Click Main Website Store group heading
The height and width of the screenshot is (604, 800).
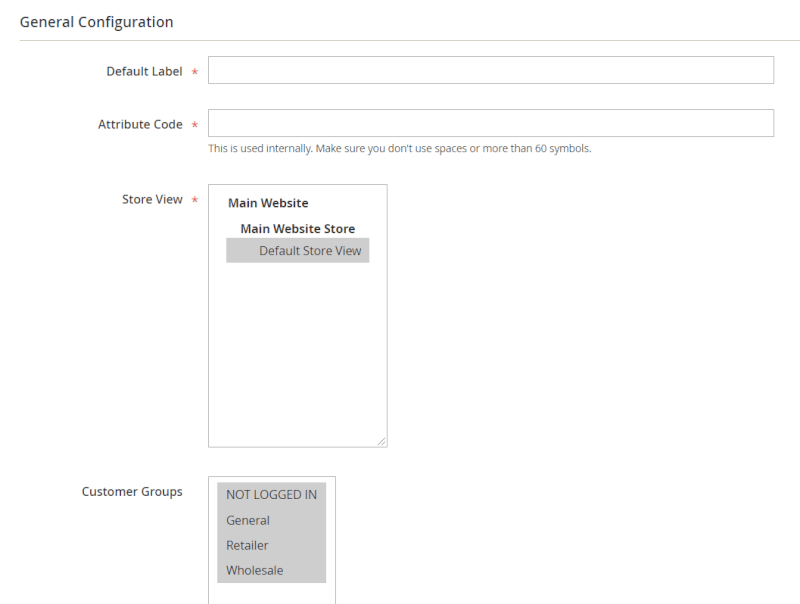(297, 229)
